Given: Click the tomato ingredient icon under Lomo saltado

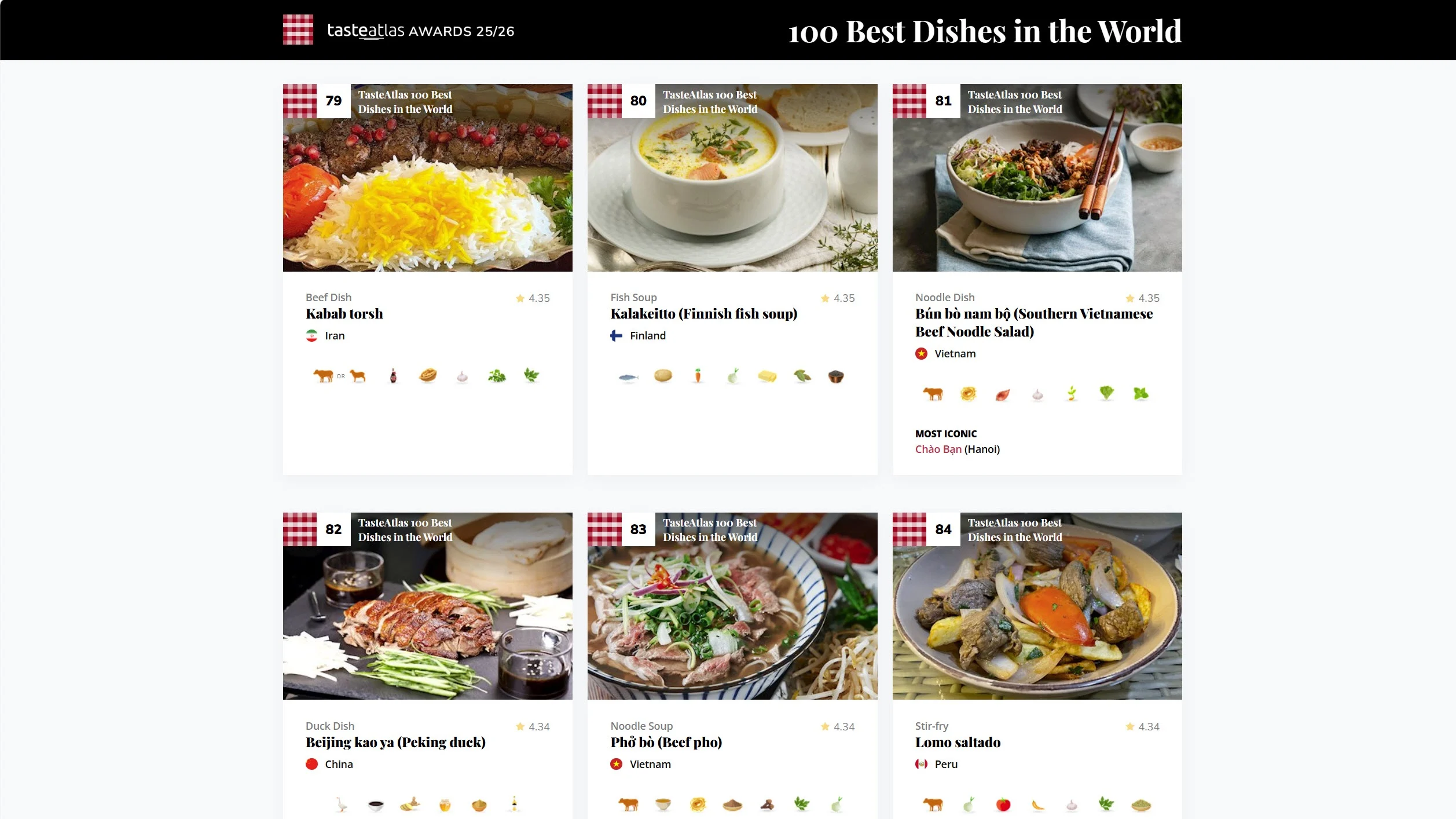Looking at the screenshot, I should click(x=1003, y=804).
